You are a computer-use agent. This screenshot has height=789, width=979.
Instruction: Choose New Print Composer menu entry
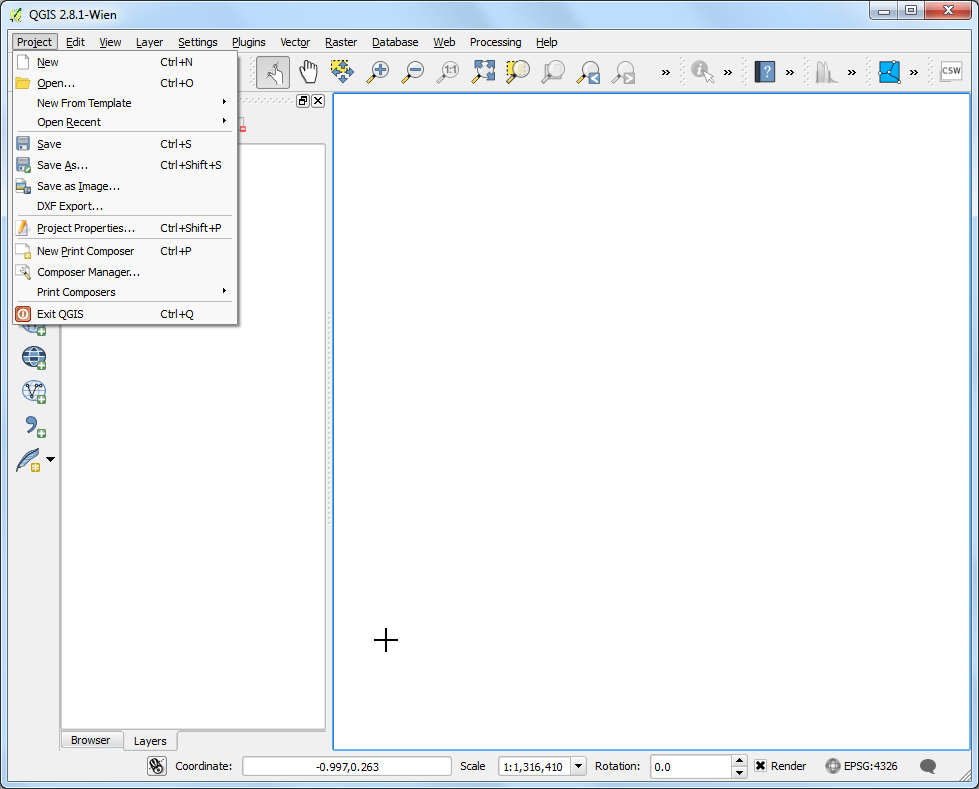pos(125,251)
